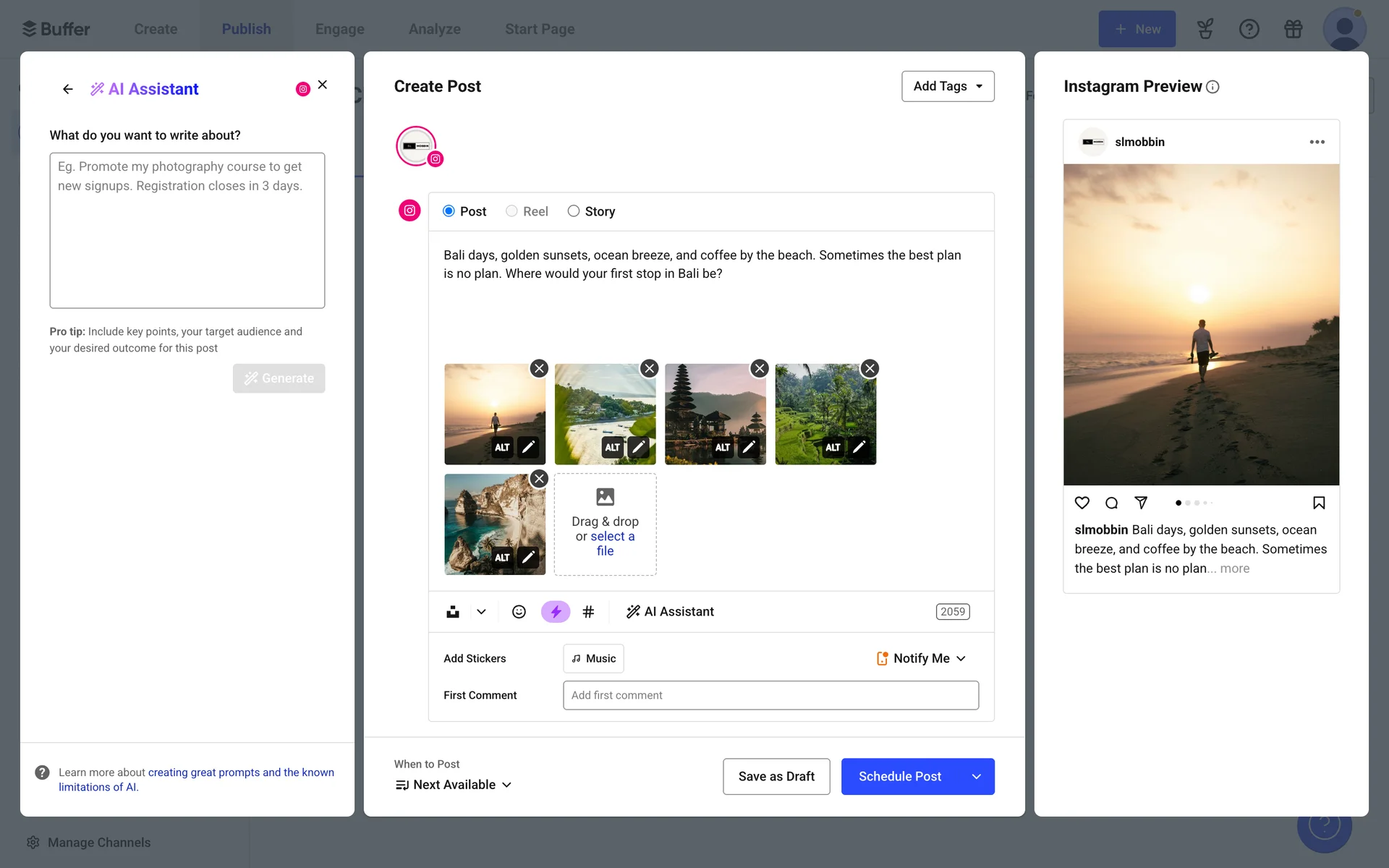This screenshot has height=868, width=1389.
Task: Select the Reel radio option
Action: [511, 211]
